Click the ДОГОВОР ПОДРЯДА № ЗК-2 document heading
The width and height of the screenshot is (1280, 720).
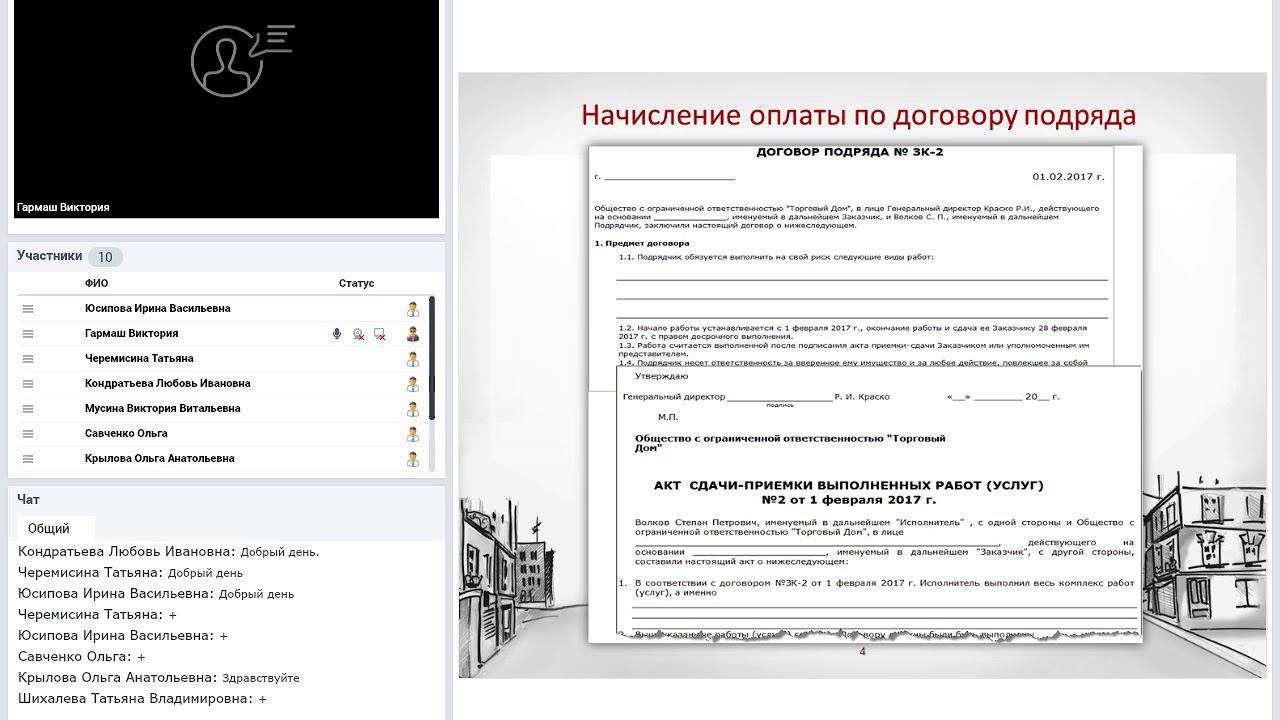(x=849, y=153)
